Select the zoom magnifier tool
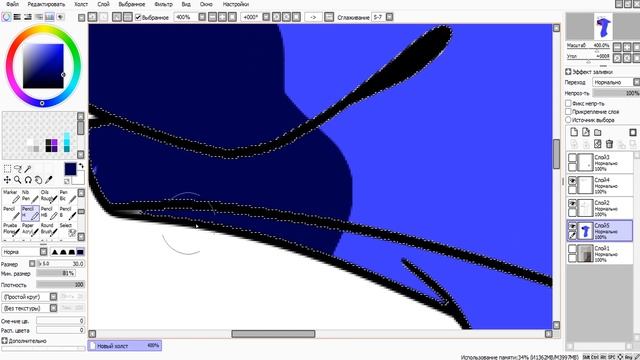Screen dimensions: 640x360 tap(18, 180)
